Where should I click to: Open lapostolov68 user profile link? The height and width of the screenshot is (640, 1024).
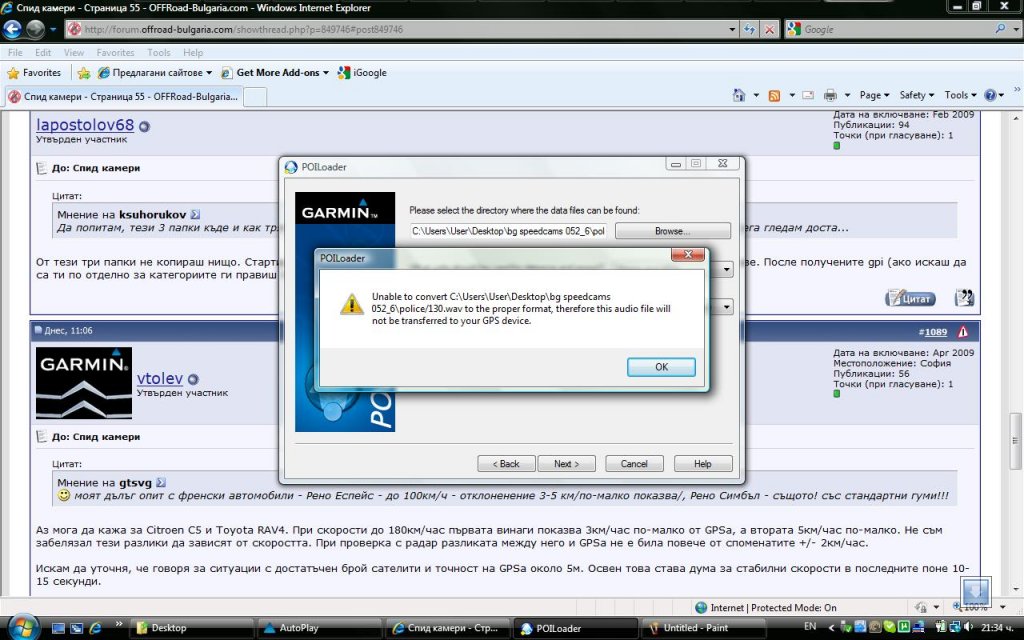coord(85,125)
